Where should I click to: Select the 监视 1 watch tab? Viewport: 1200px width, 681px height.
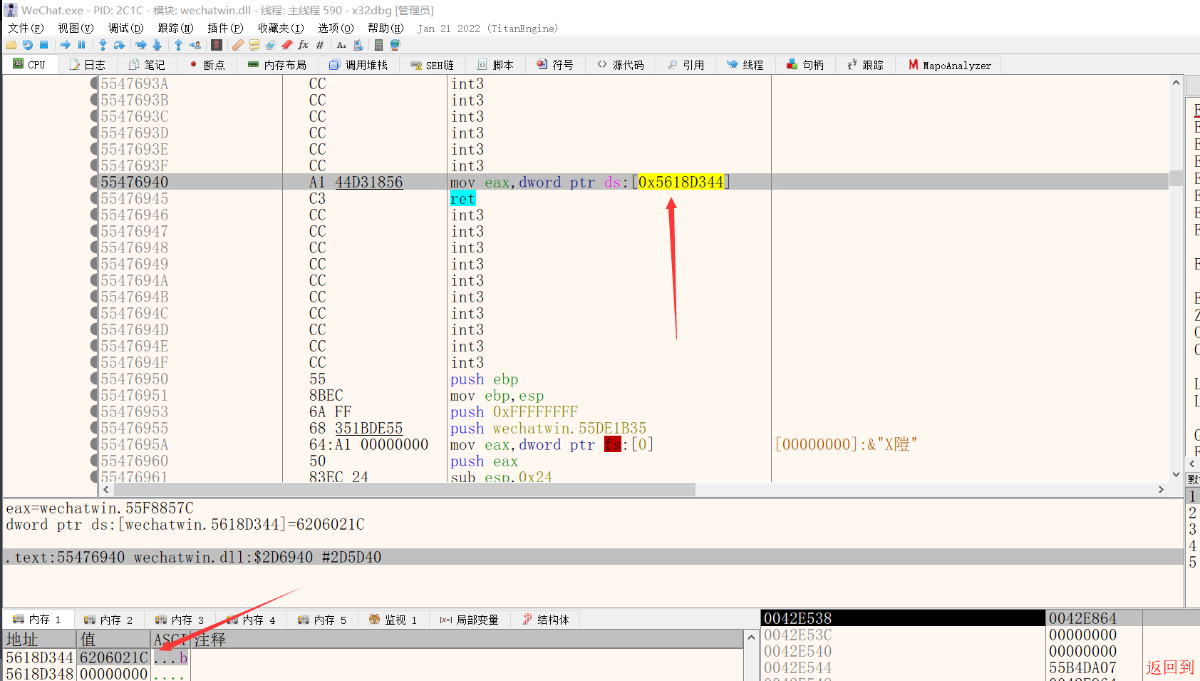394,620
